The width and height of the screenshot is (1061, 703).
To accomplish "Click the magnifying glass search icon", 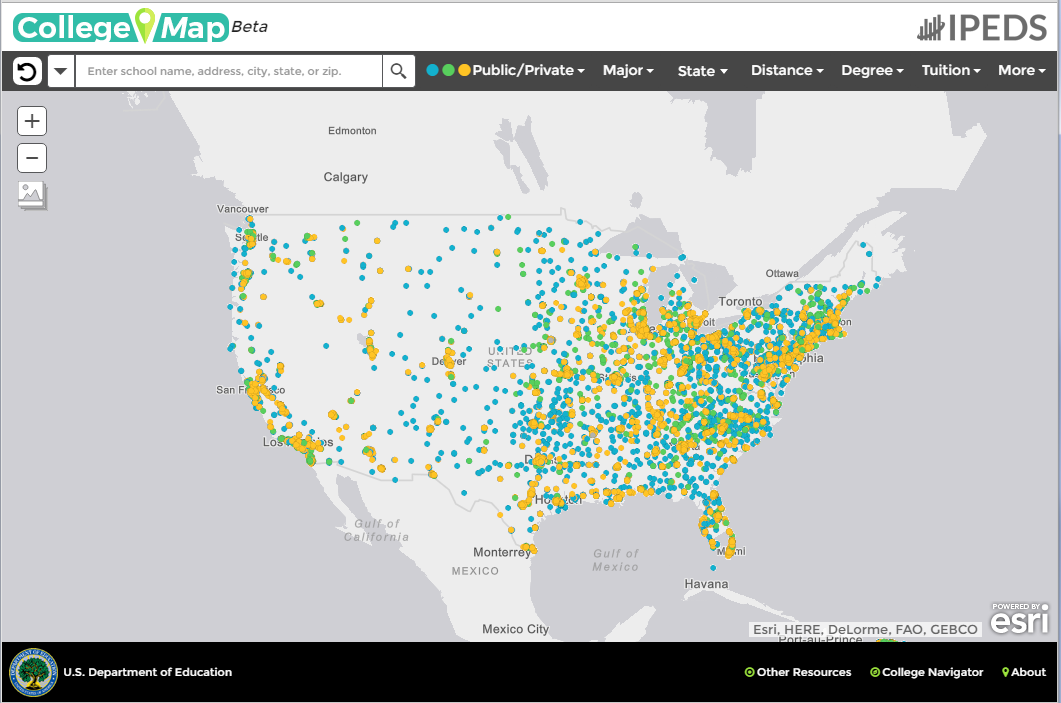I will (x=399, y=71).
